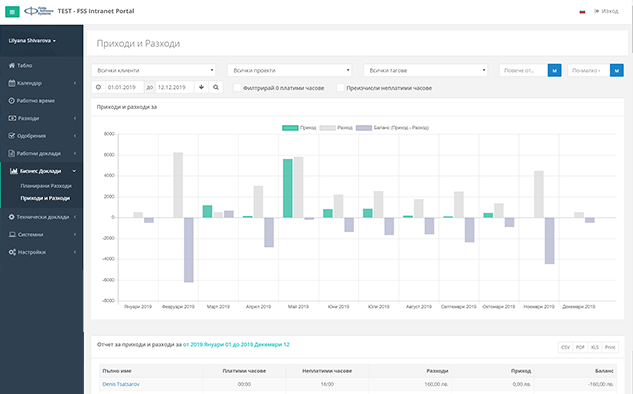Click the start date field showing 01.01.2019

pos(124,87)
